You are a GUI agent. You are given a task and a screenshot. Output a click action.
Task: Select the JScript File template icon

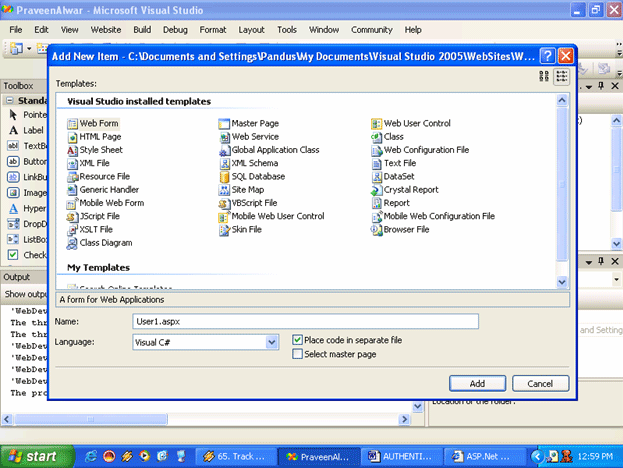coord(72,217)
